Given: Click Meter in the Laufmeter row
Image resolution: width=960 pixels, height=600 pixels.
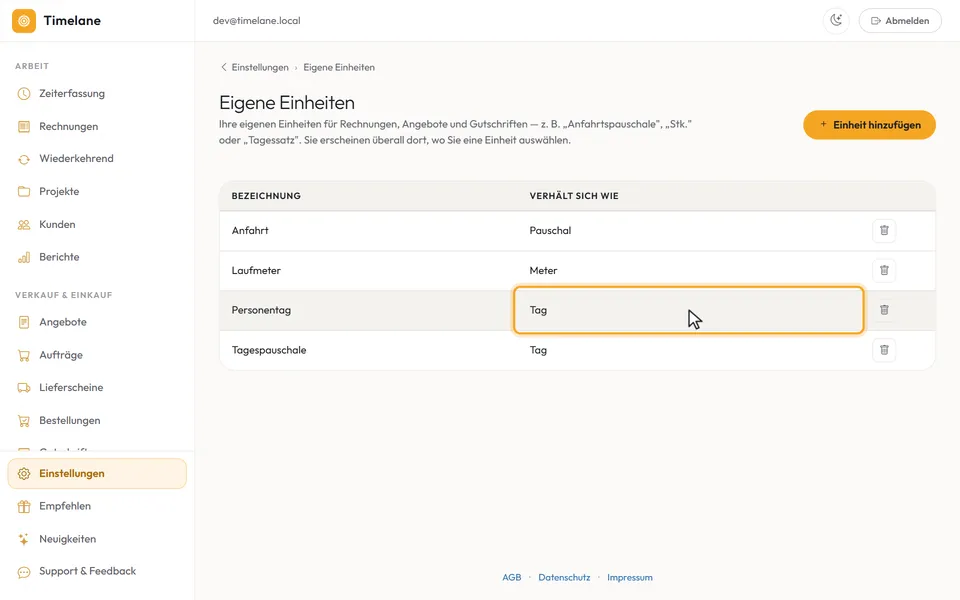Looking at the screenshot, I should [543, 271].
